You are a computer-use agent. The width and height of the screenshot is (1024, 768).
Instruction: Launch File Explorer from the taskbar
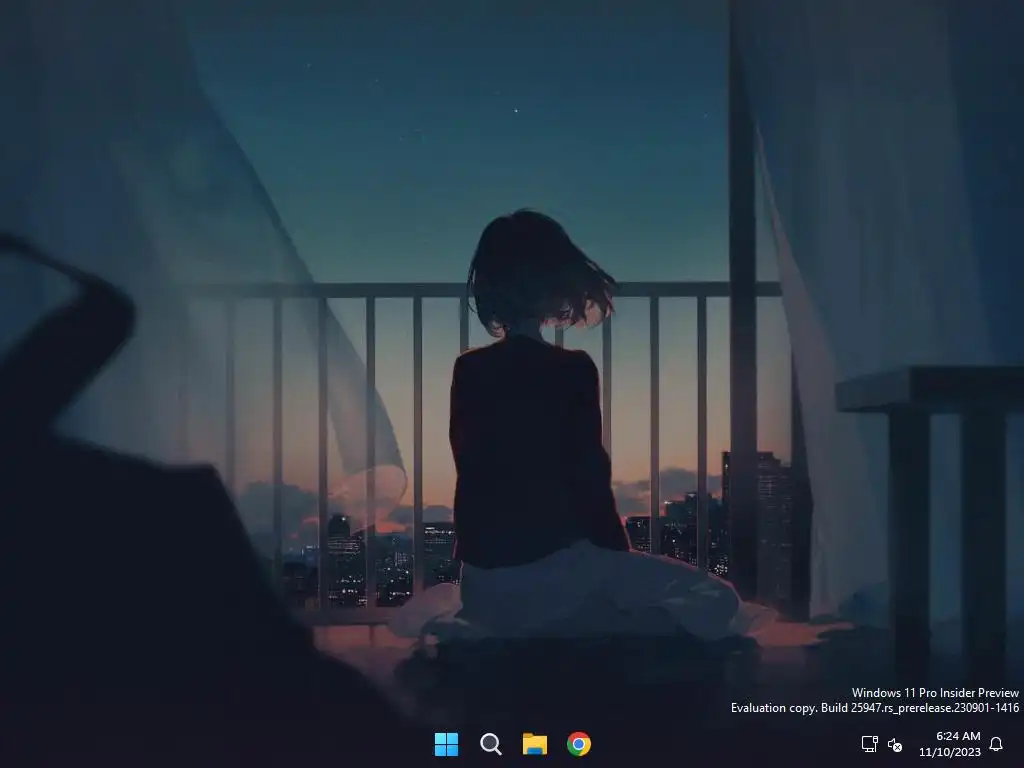click(535, 744)
